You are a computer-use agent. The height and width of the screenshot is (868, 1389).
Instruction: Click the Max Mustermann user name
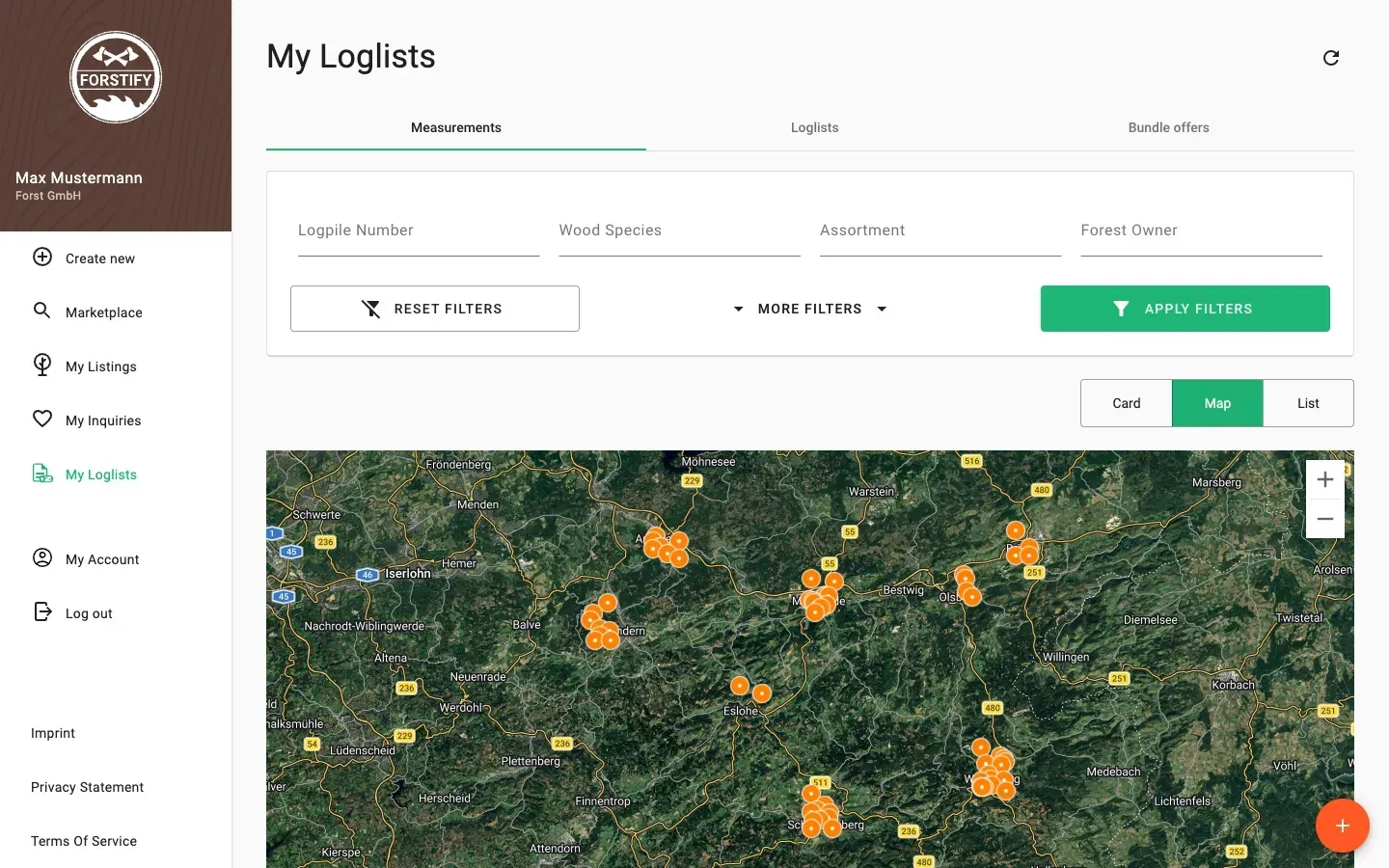tap(79, 177)
